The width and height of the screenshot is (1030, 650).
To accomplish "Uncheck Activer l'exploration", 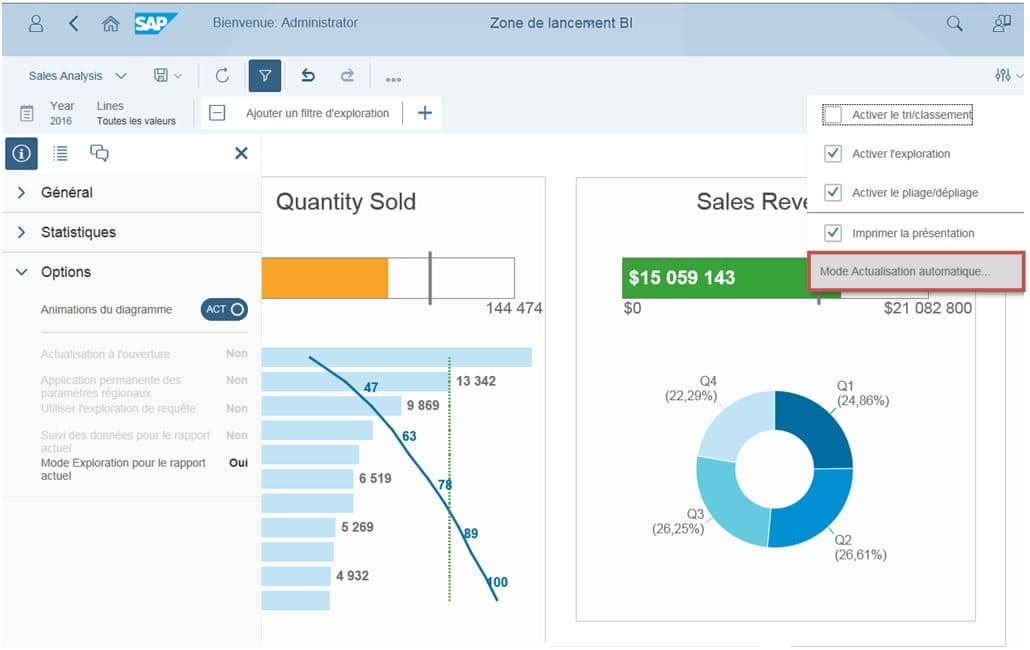I will (832, 154).
